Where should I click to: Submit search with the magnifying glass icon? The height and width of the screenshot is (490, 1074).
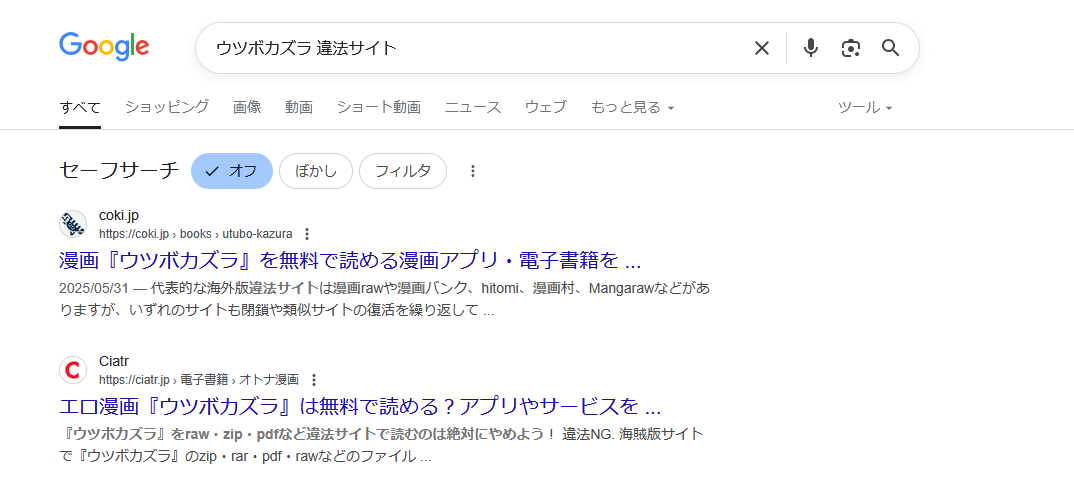pos(890,48)
